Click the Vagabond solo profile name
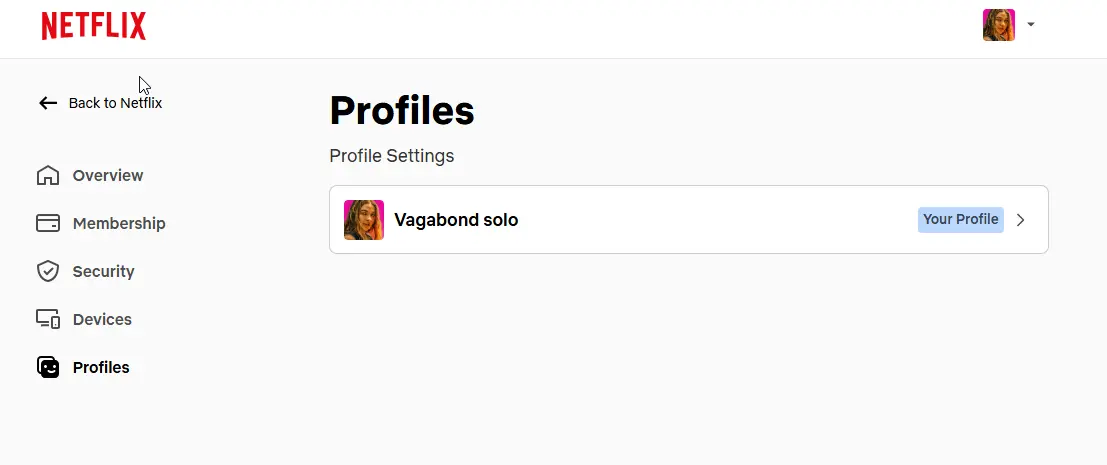This screenshot has width=1107, height=465. 456,220
